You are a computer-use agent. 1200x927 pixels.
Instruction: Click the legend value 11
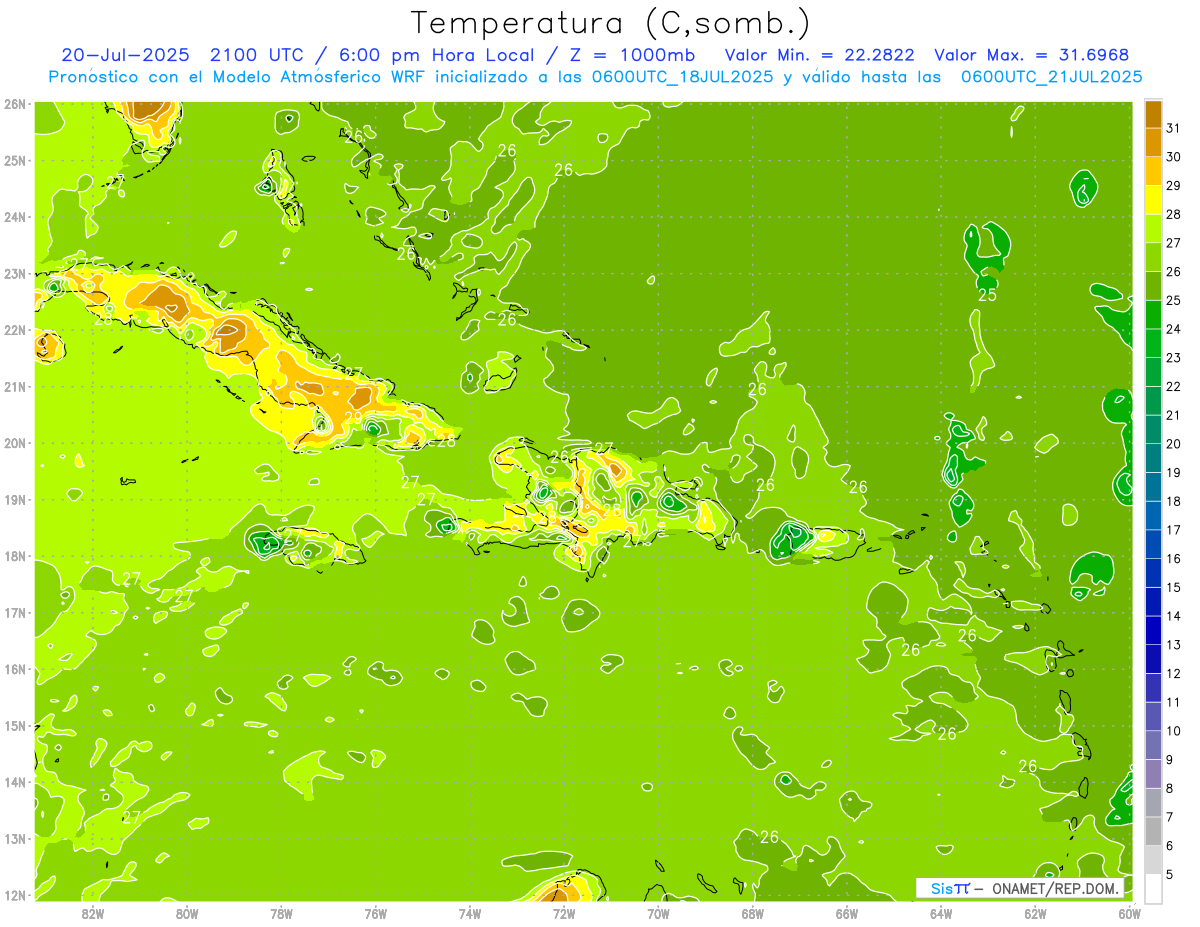click(1174, 702)
